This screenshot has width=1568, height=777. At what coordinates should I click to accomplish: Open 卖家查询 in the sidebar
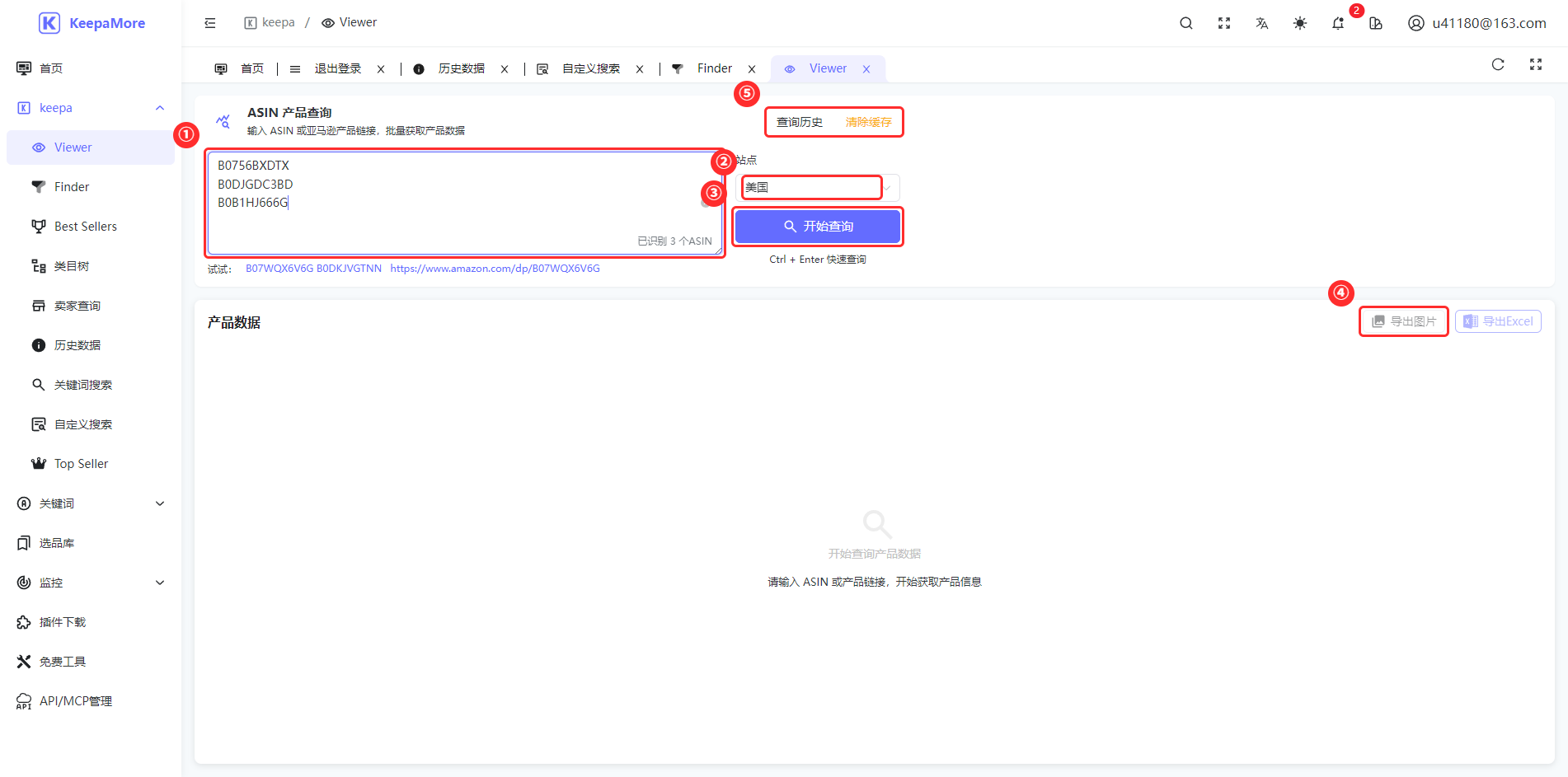pos(91,306)
